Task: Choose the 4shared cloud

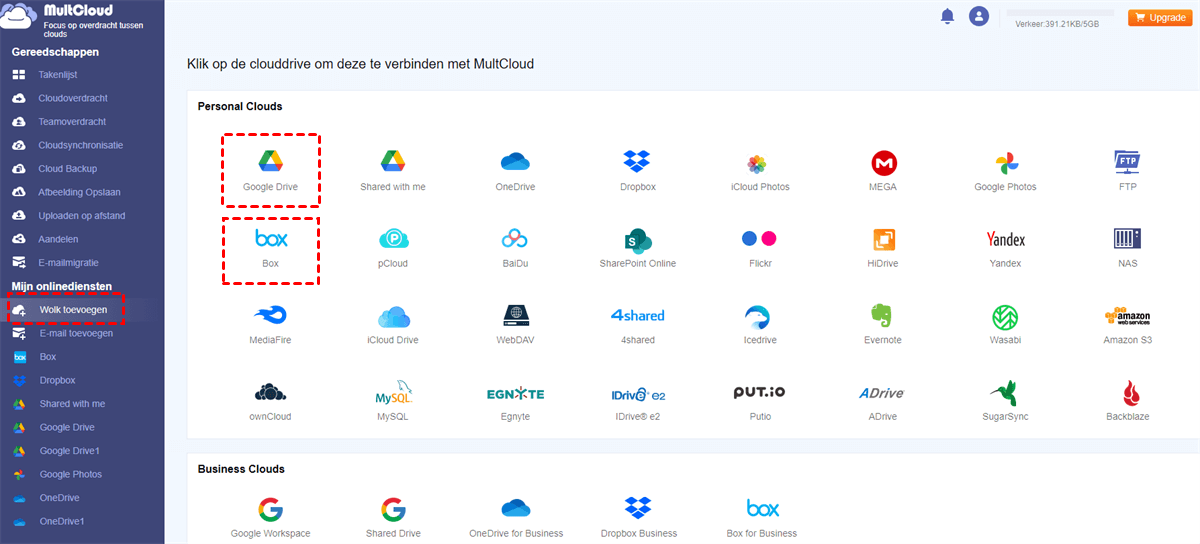Action: [637, 324]
